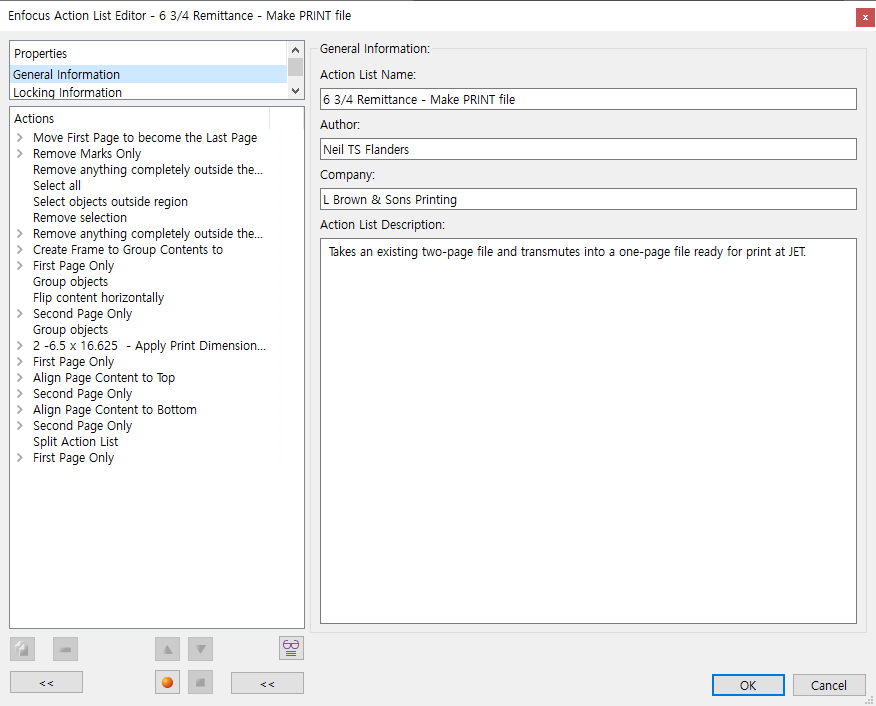Screen dimensions: 876x706
Task: Click the add new action icon button
Action: 22,649
